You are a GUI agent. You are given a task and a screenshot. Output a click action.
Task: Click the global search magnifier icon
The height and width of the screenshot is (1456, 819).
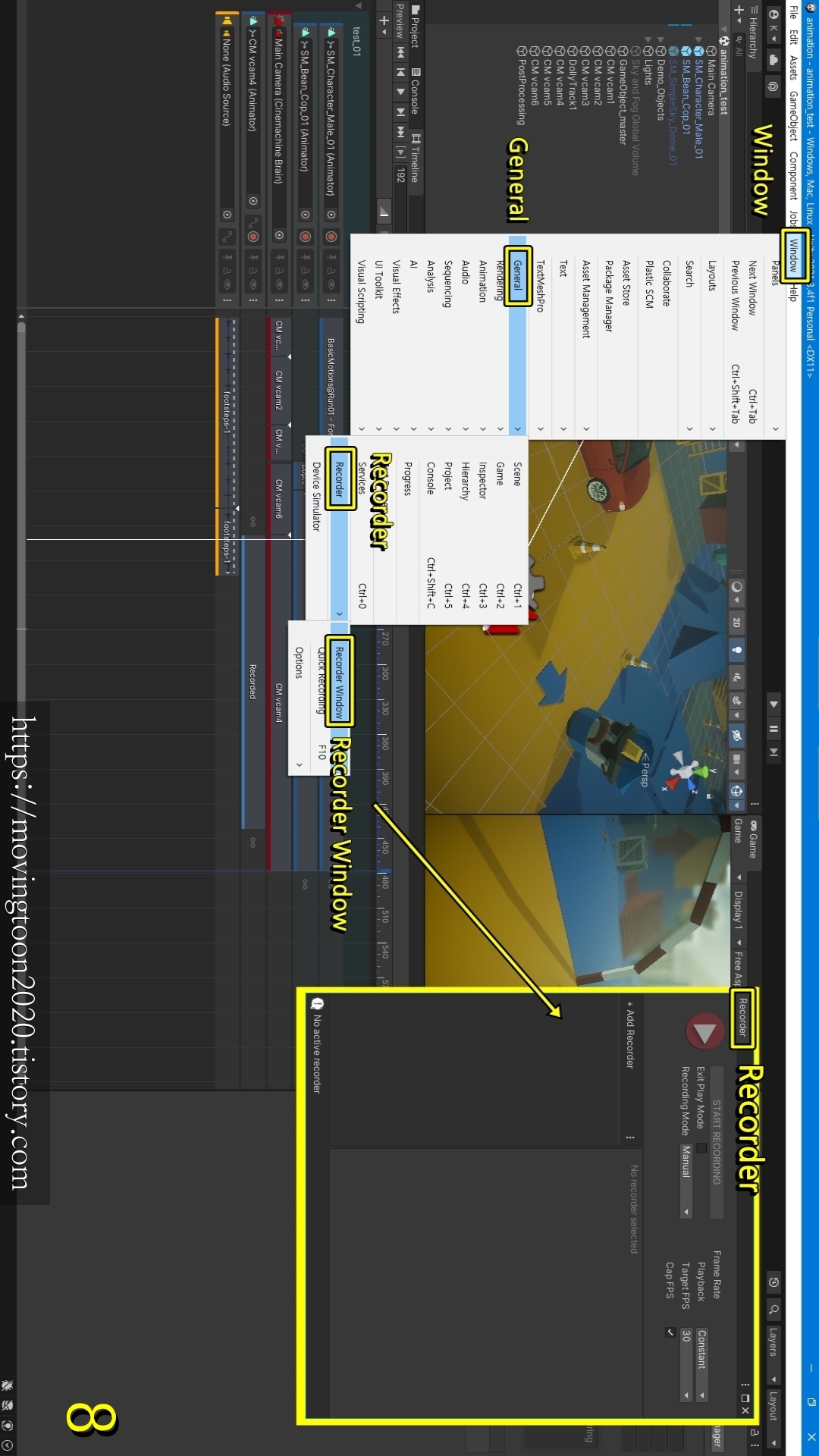click(x=773, y=1310)
